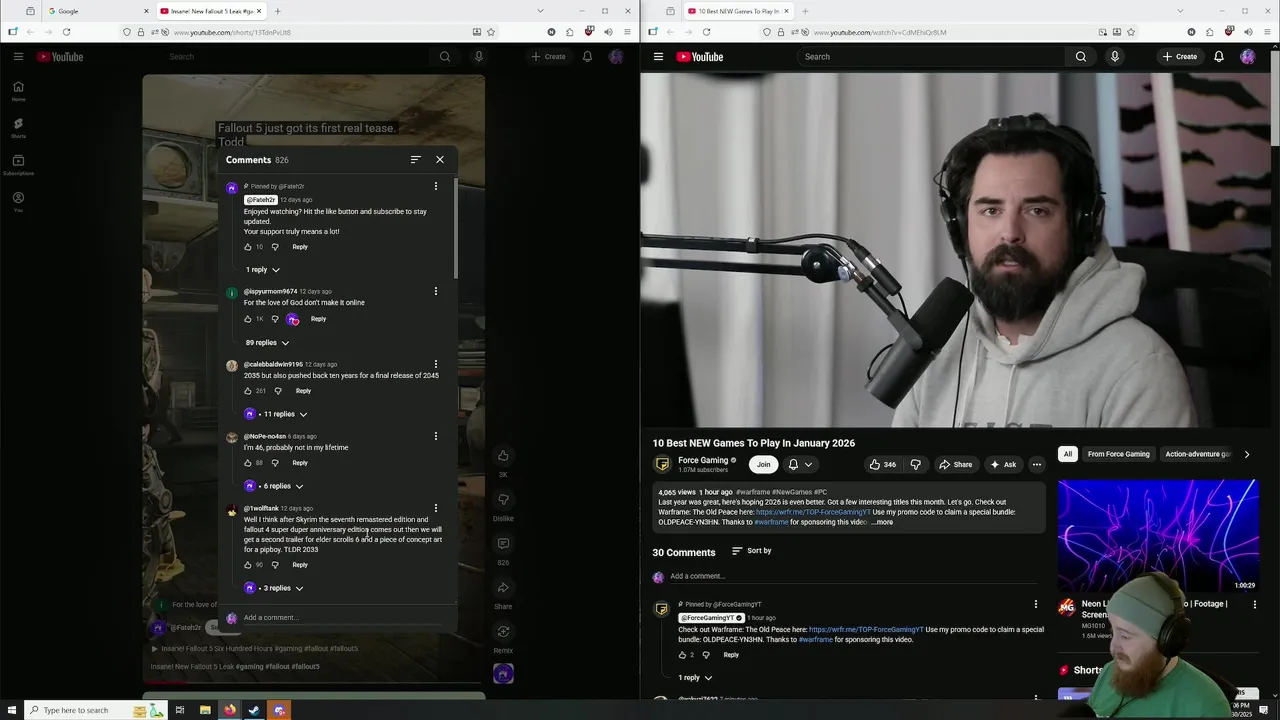Like the Fallout 5 Short
This screenshot has width=1280, height=720.
pyautogui.click(x=503, y=456)
